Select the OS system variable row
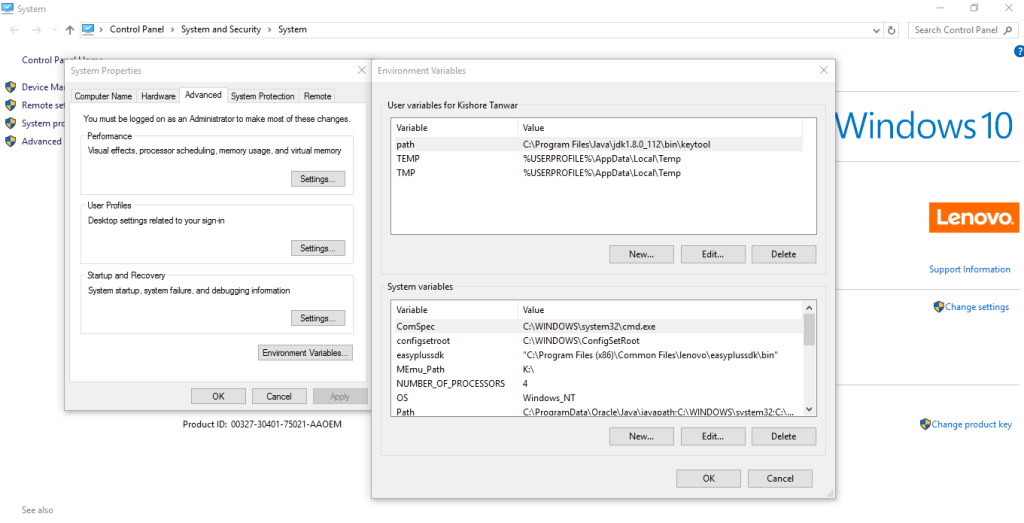 point(597,398)
